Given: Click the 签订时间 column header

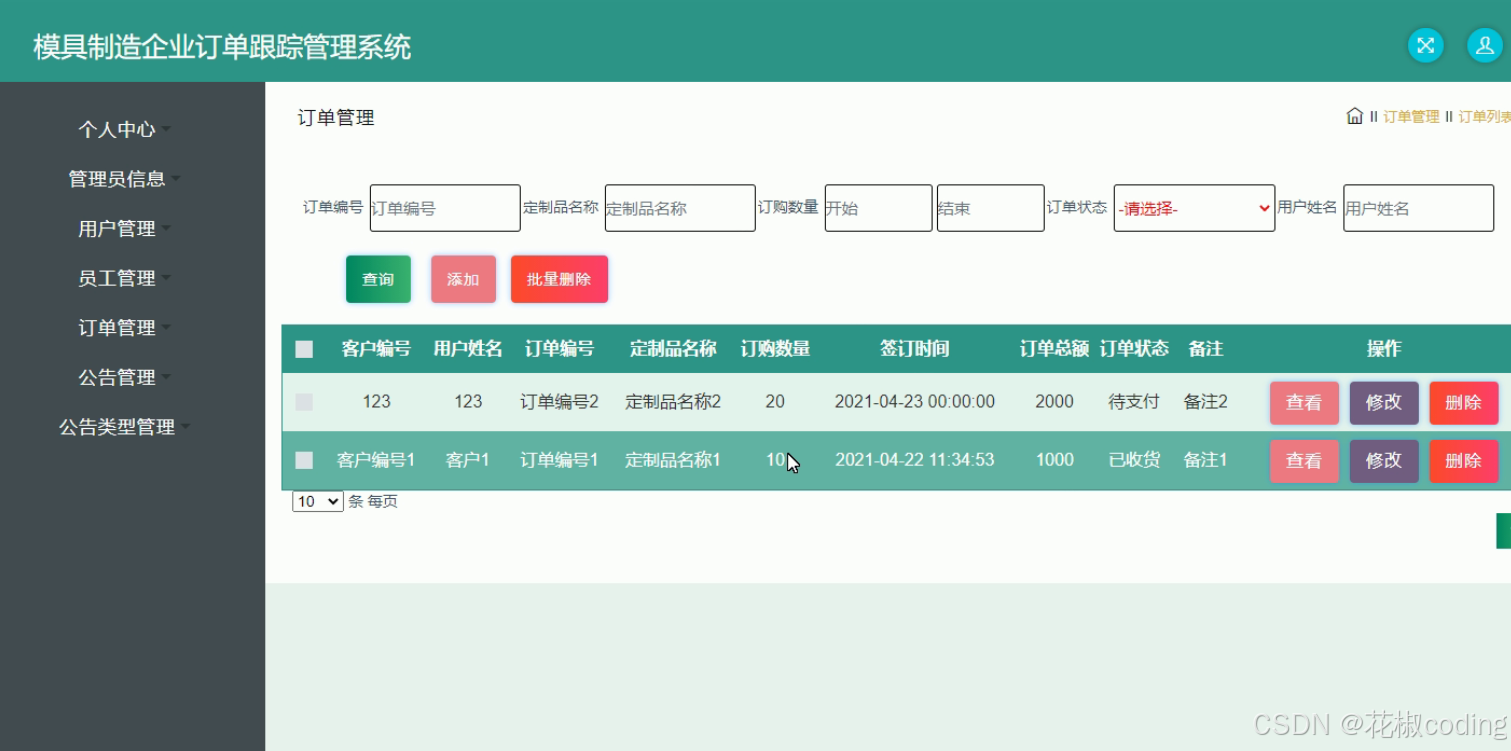Looking at the screenshot, I should (914, 349).
